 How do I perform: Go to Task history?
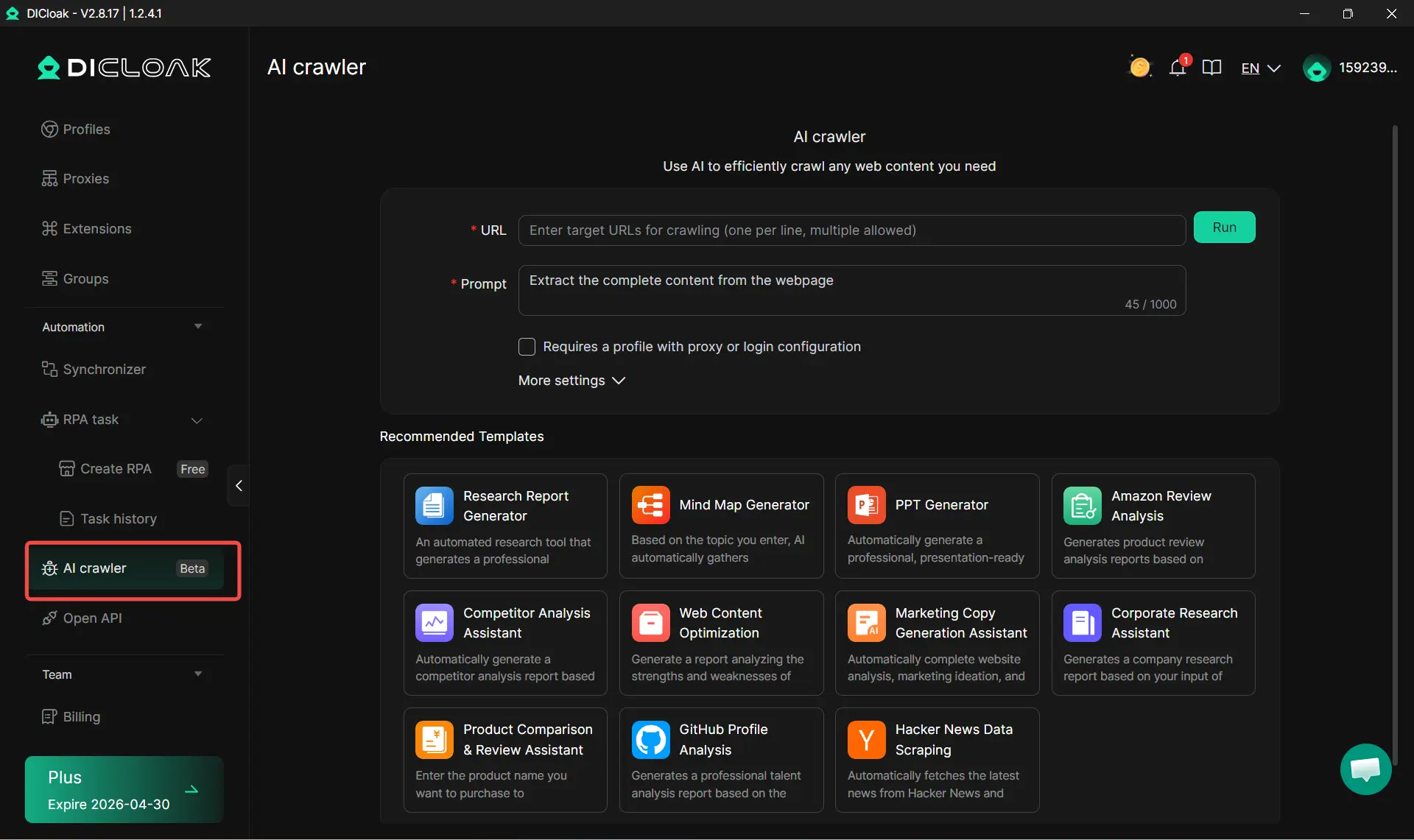click(x=118, y=519)
